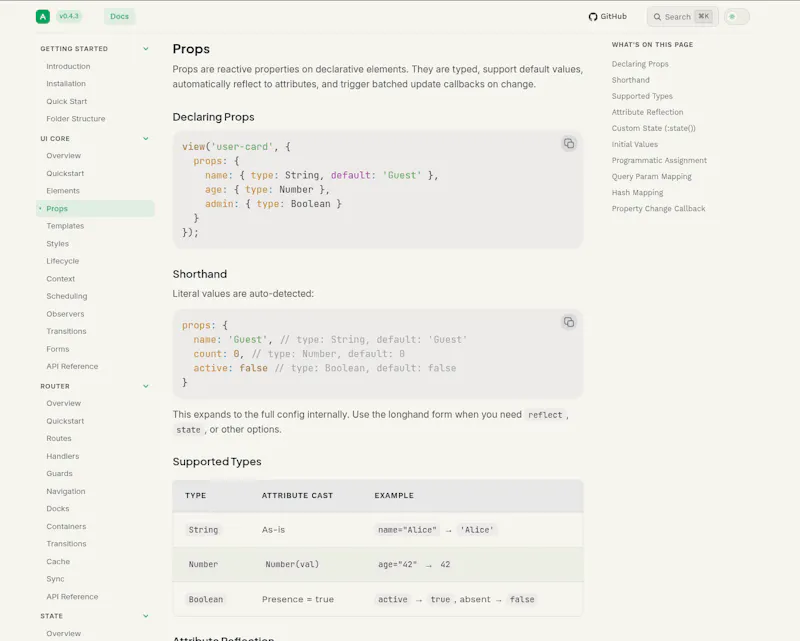Open the Routes sidebar item
Image resolution: width=800 pixels, height=641 pixels.
[x=59, y=438]
